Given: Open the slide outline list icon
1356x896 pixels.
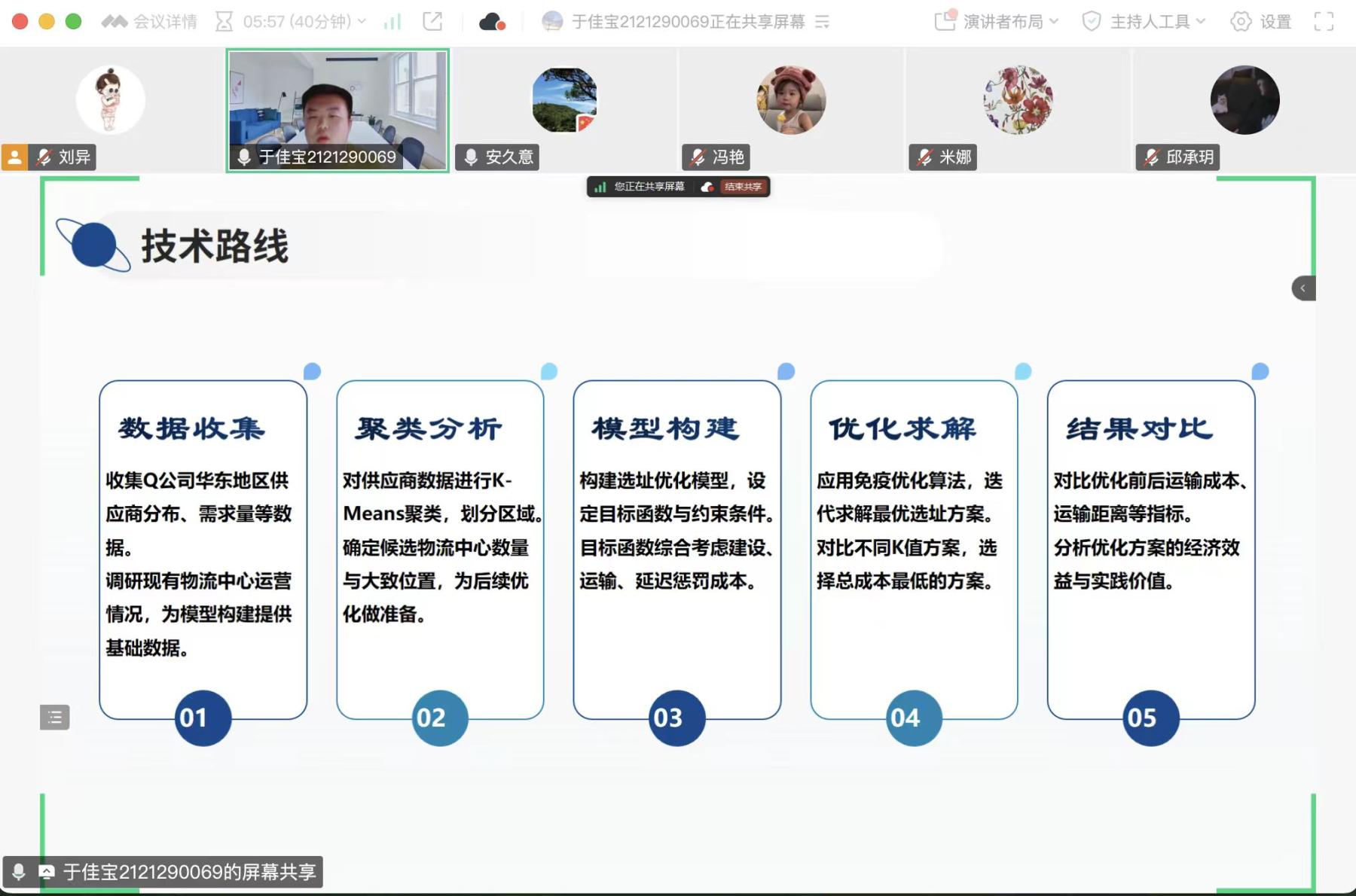Looking at the screenshot, I should tap(54, 718).
